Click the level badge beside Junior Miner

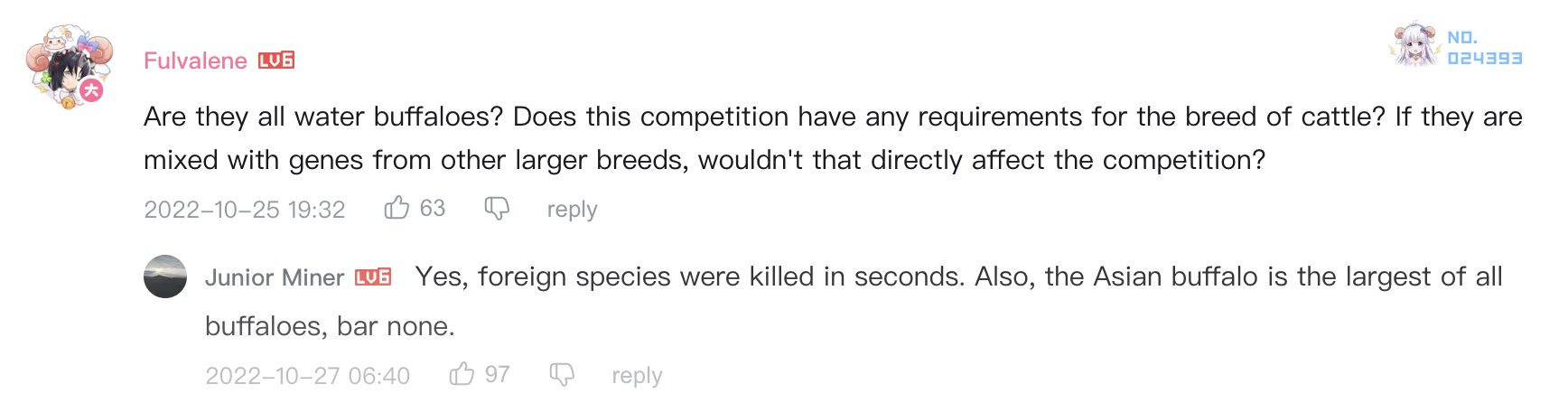point(373,277)
